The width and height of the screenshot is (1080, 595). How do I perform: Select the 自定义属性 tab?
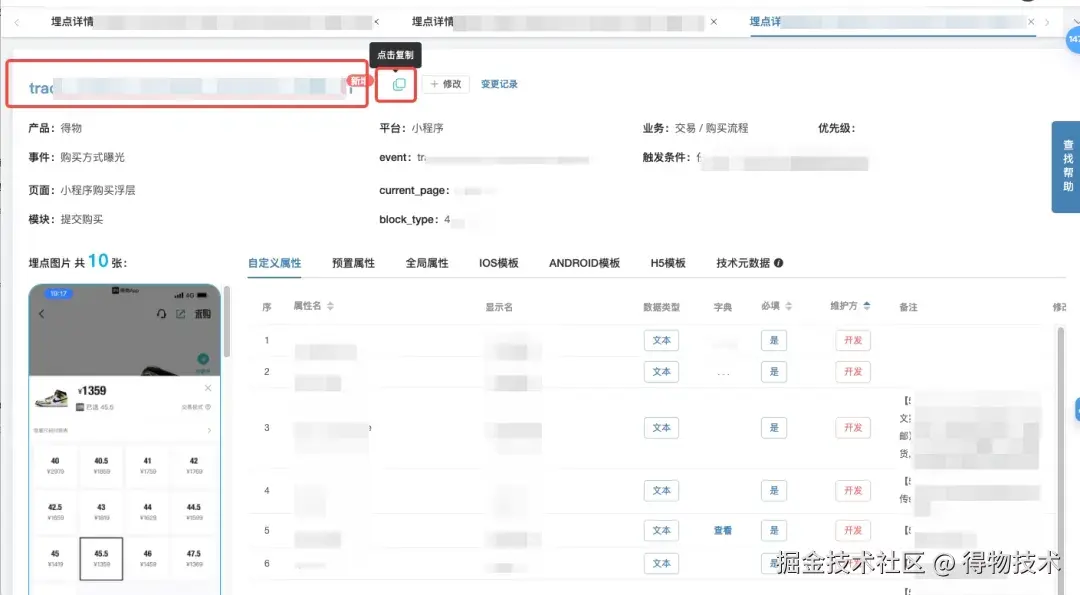(x=274, y=263)
